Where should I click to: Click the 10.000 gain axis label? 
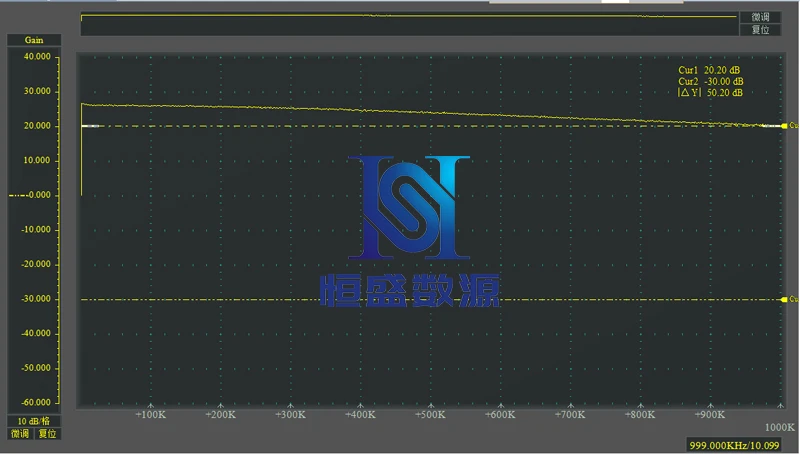(37, 160)
